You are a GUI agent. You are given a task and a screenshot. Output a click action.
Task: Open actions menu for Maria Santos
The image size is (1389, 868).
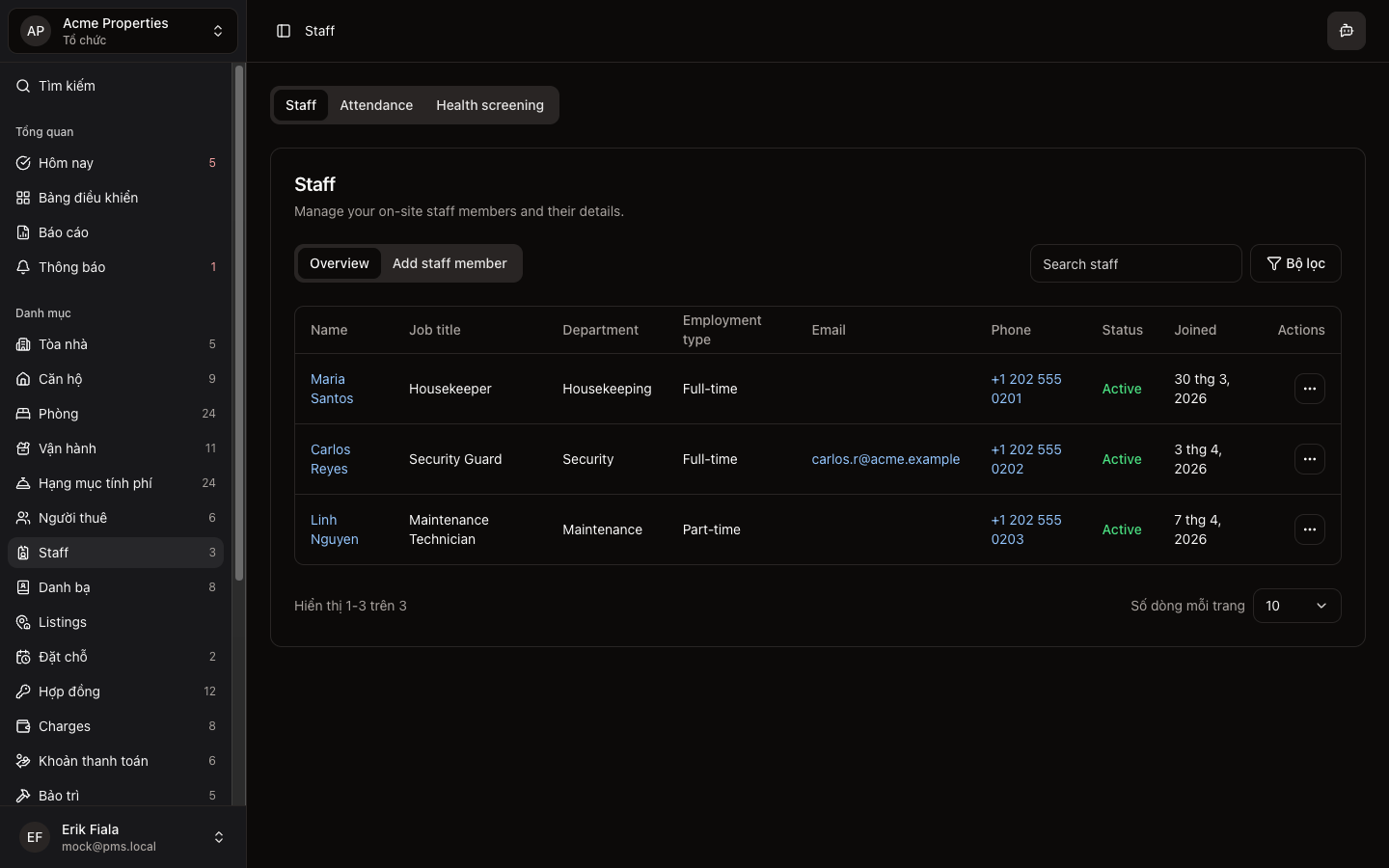(x=1309, y=389)
